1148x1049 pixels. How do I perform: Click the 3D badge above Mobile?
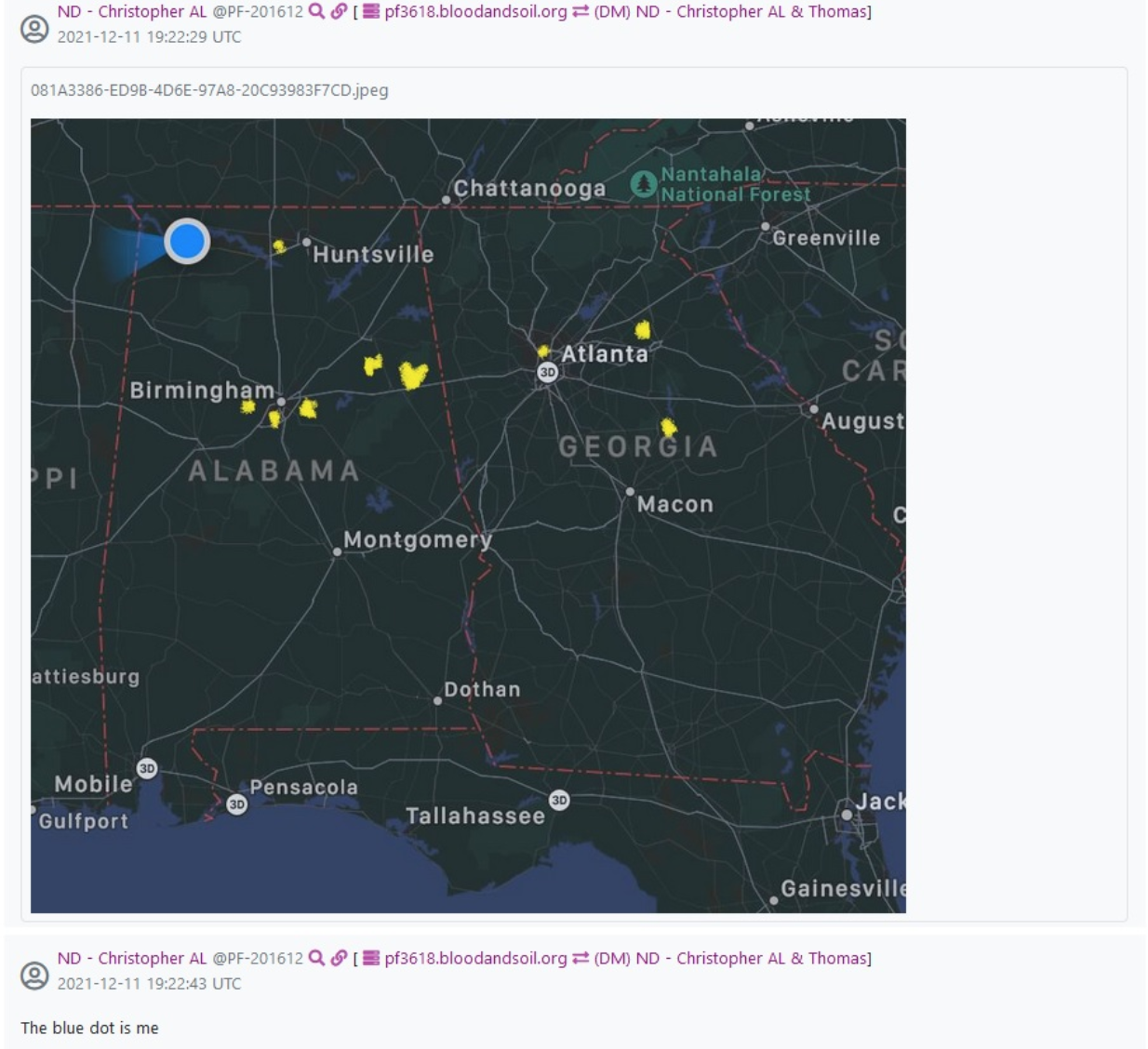pyautogui.click(x=147, y=768)
